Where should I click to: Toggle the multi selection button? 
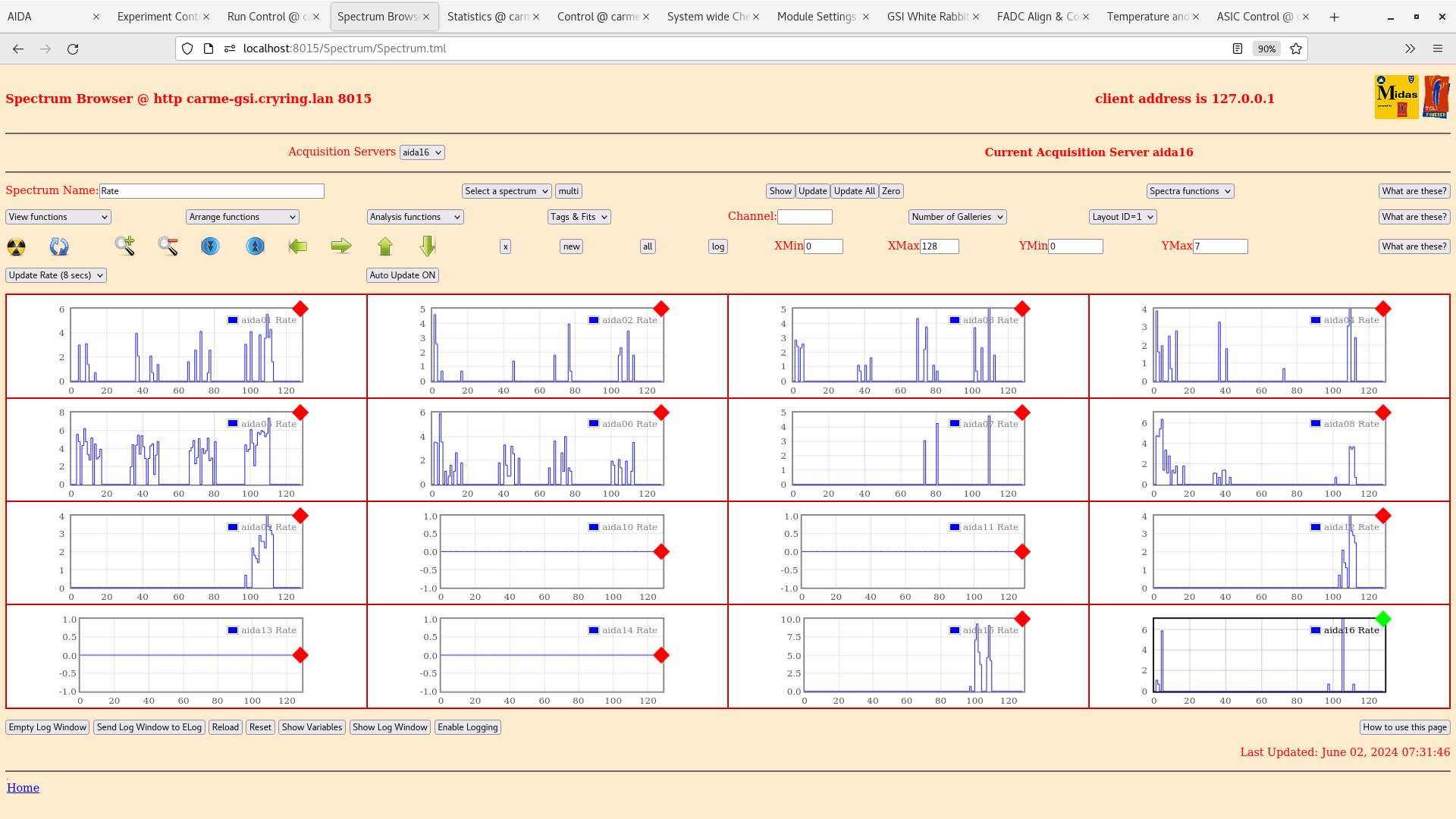(x=568, y=191)
